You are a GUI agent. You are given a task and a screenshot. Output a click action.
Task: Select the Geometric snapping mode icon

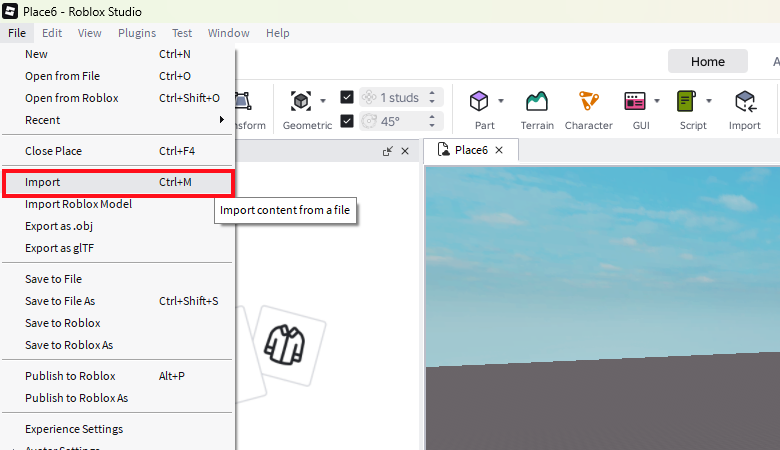pos(300,101)
